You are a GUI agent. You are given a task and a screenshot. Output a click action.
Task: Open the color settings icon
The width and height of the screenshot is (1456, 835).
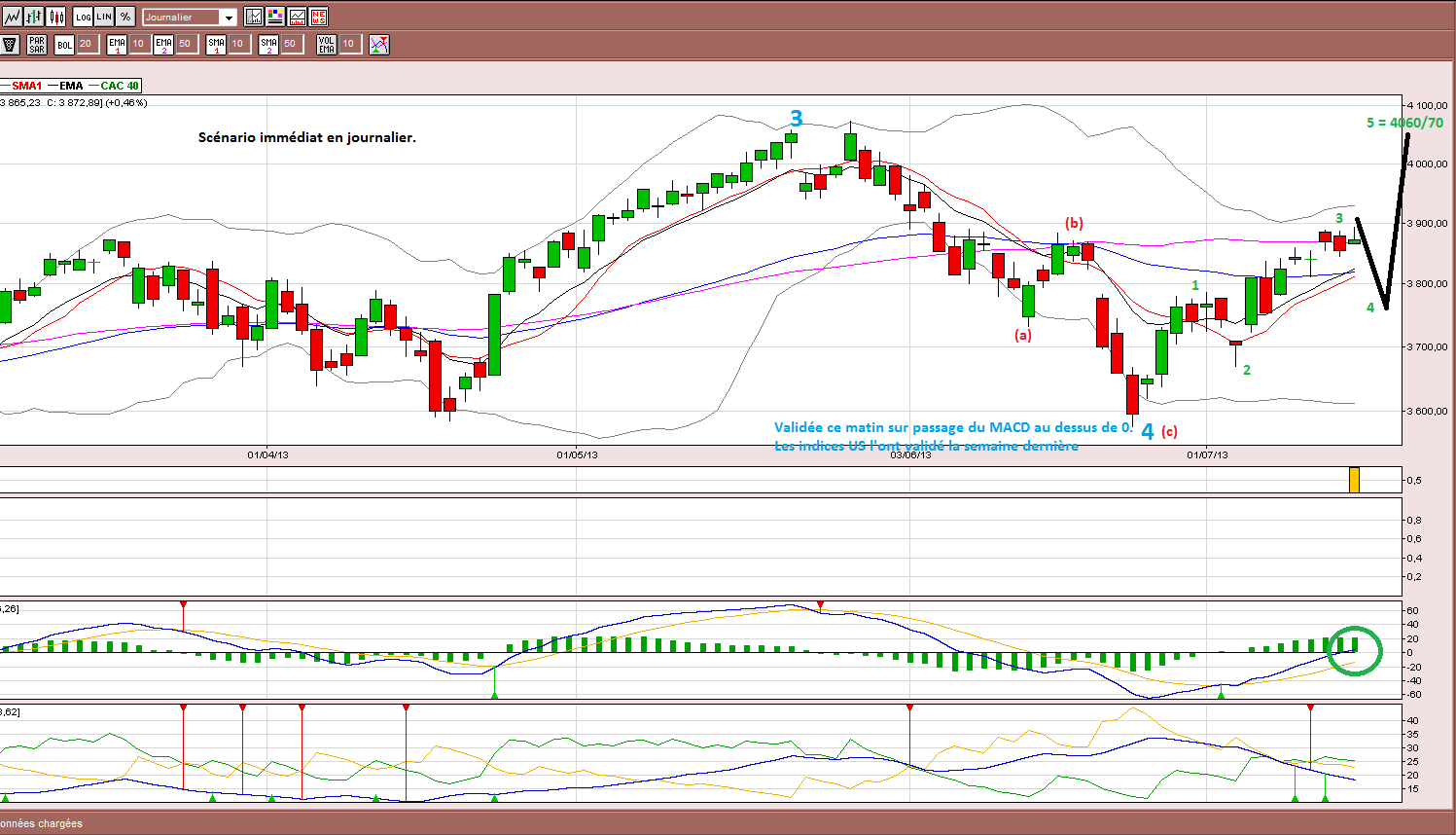tap(275, 17)
